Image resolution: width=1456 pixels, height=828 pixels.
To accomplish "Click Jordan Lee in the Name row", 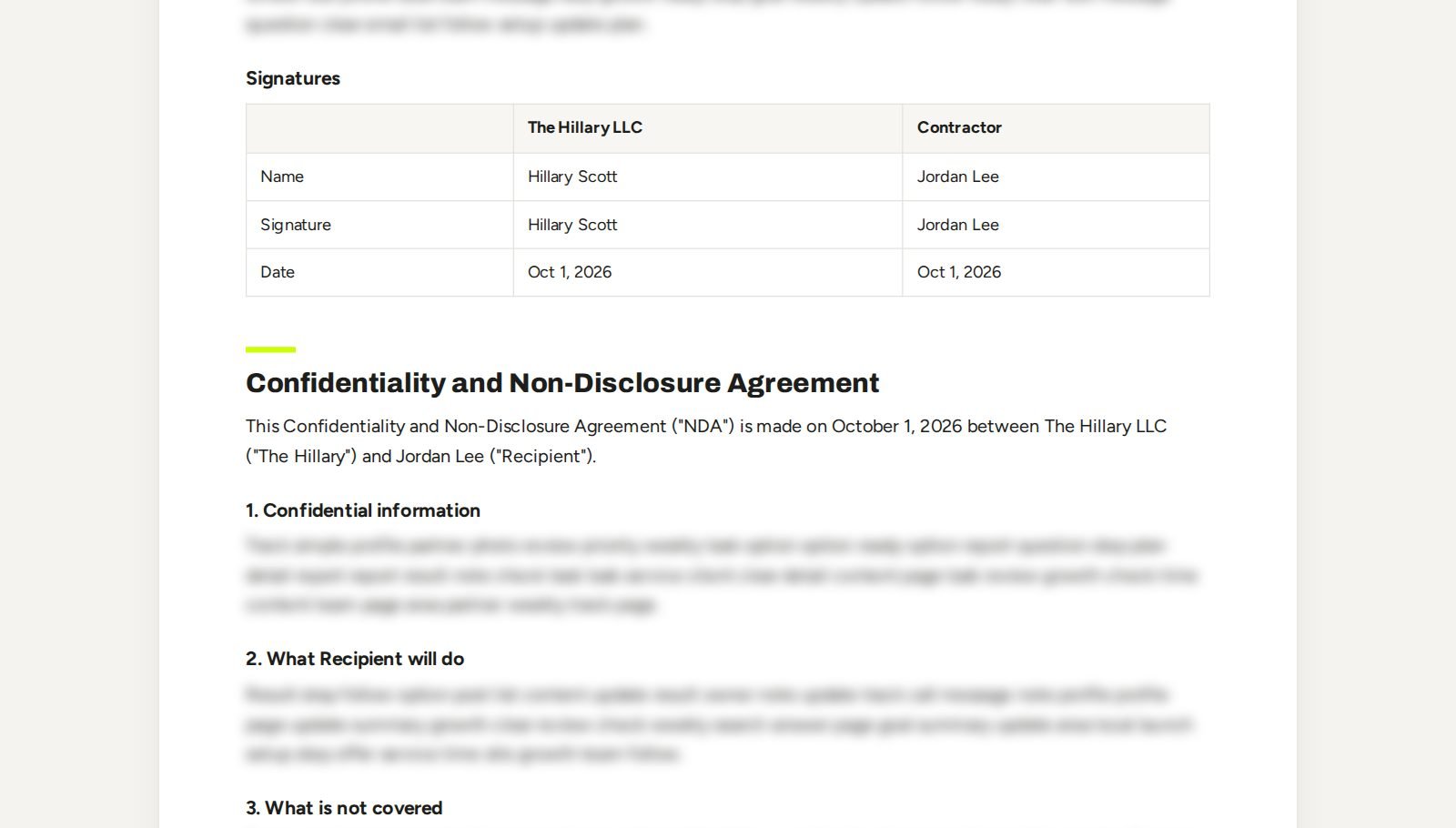I will click(958, 177).
